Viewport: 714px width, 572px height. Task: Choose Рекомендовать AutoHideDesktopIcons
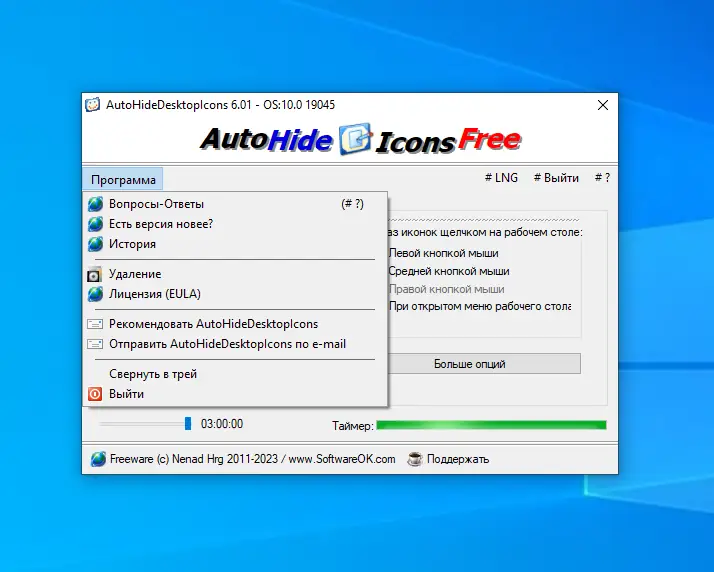pos(235,324)
